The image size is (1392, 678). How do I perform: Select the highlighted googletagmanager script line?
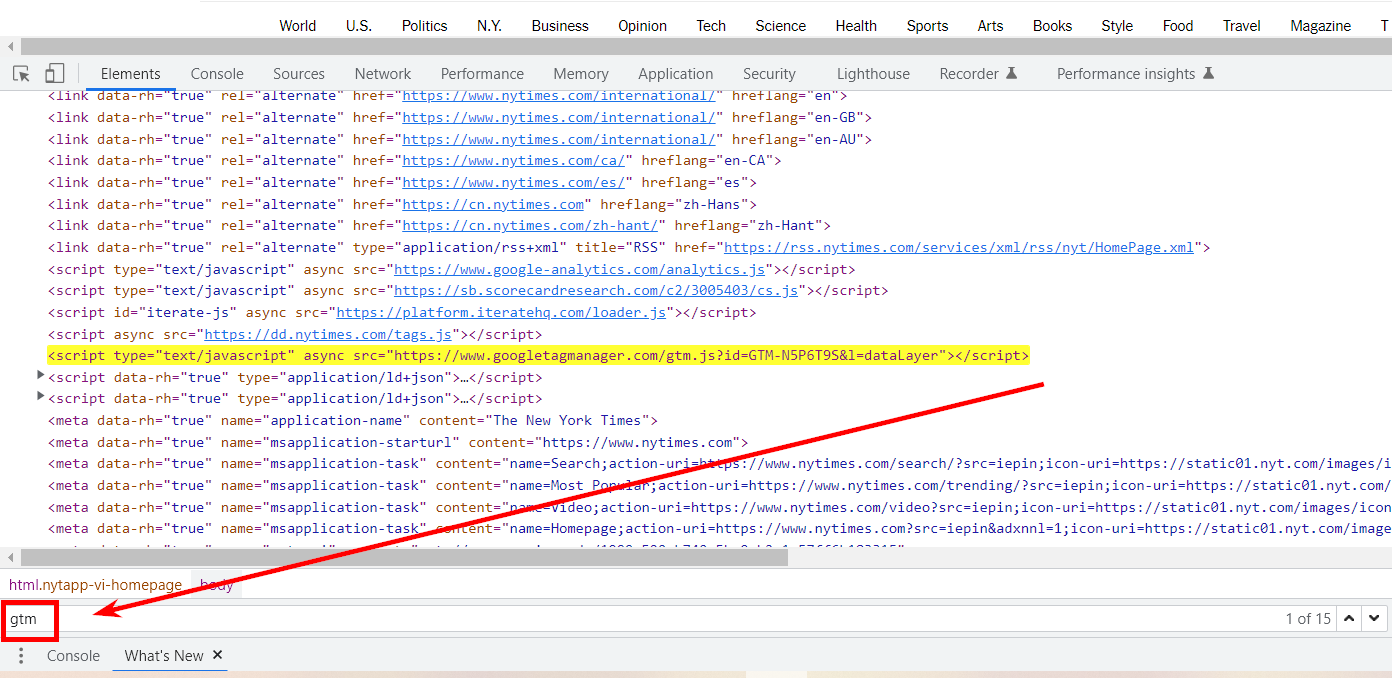(x=539, y=356)
